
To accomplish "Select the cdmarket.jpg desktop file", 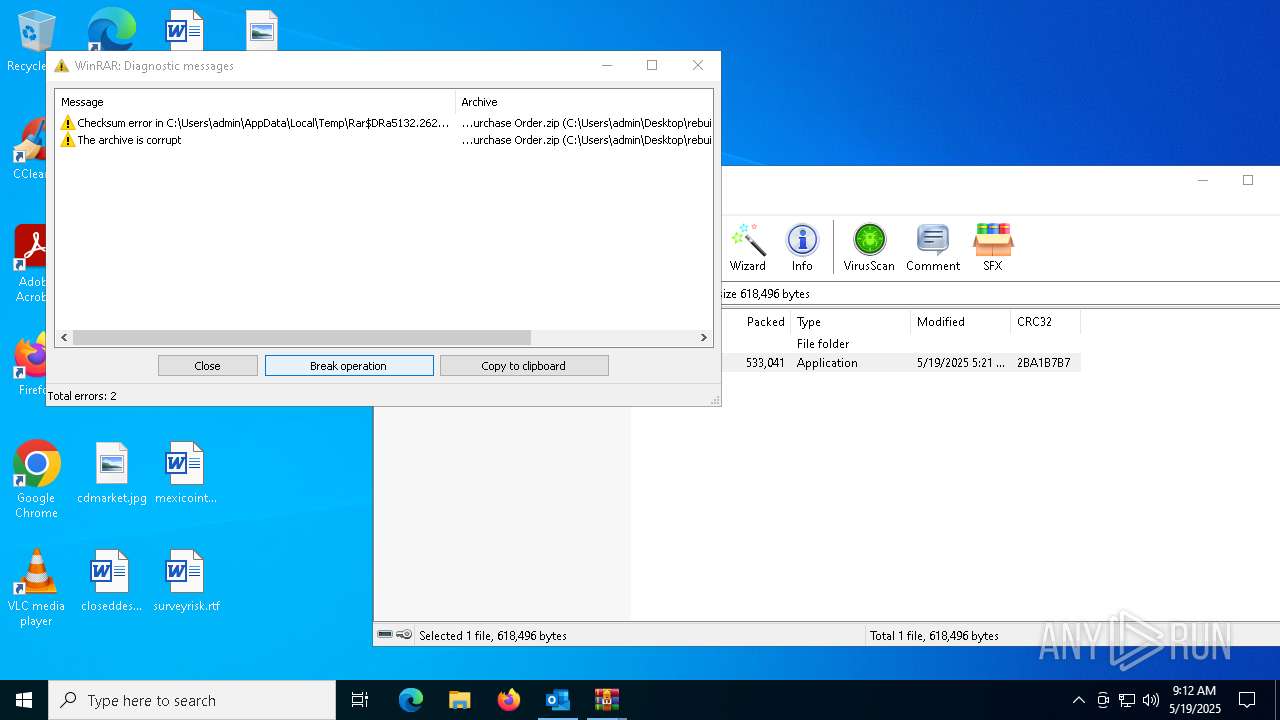I will [x=112, y=473].
